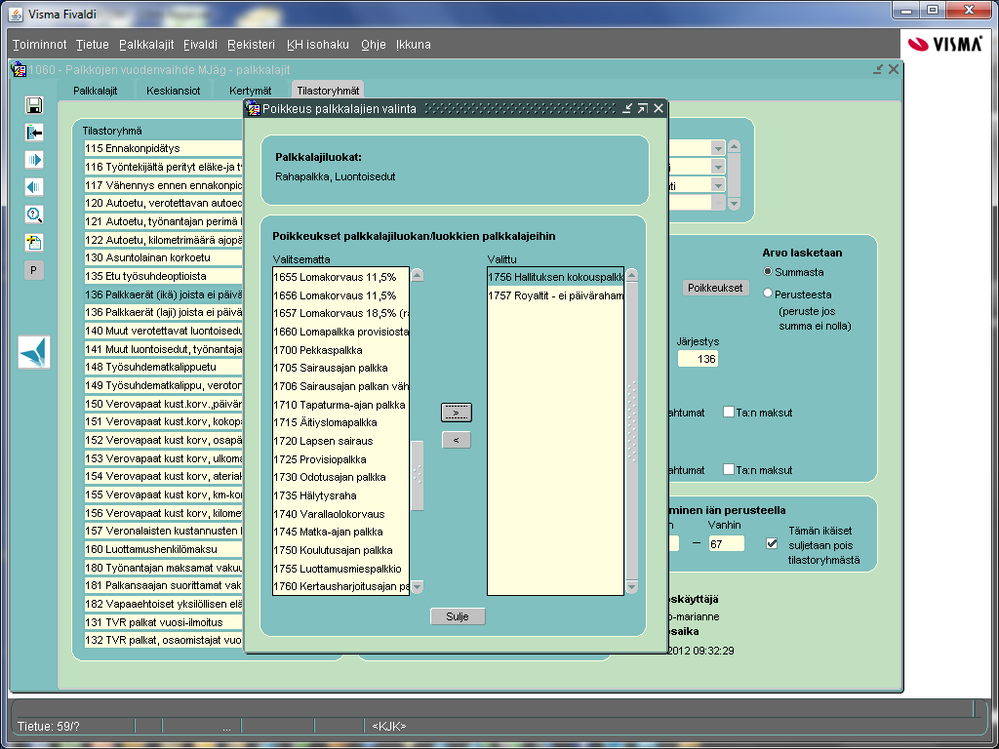Maximize the Poikkeus palkkalajien valinta dialog
Screen dimensions: 999x749
click(x=643, y=109)
